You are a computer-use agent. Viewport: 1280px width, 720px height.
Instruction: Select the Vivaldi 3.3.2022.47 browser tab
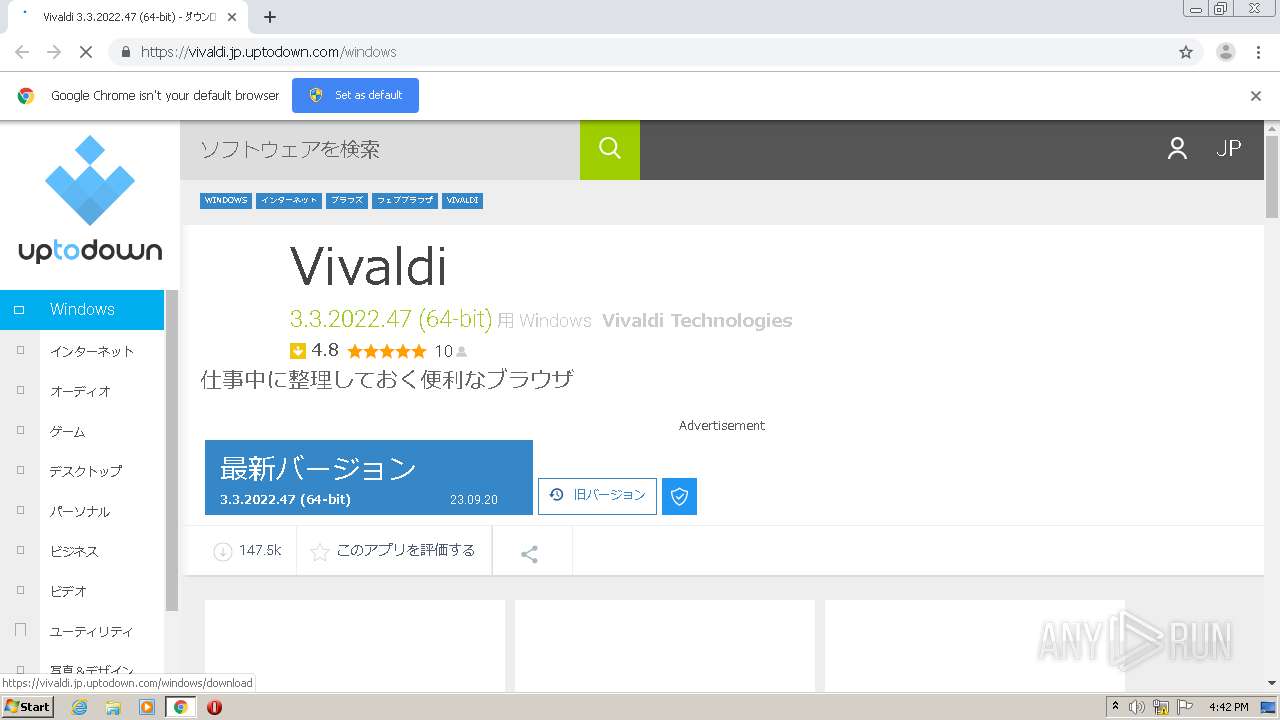point(130,17)
